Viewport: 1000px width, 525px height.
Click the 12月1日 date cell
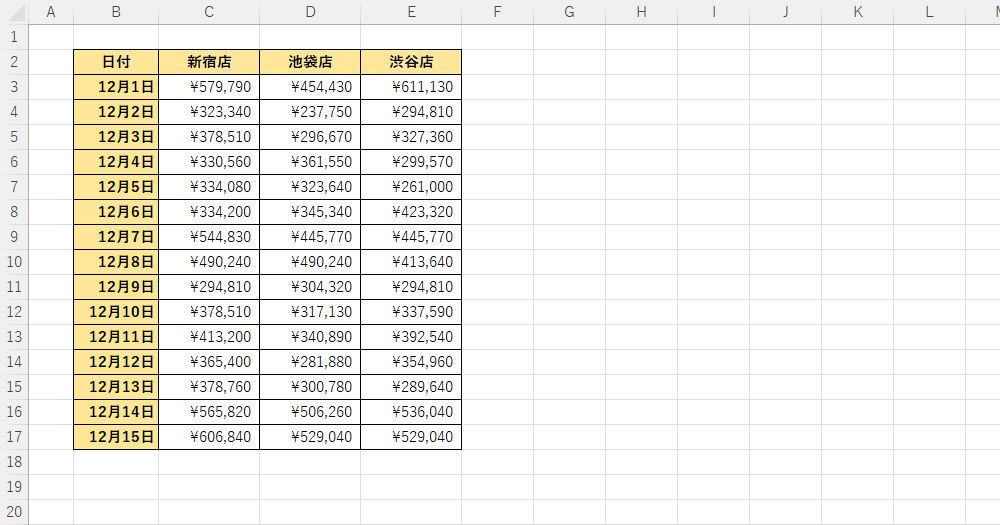coord(116,87)
